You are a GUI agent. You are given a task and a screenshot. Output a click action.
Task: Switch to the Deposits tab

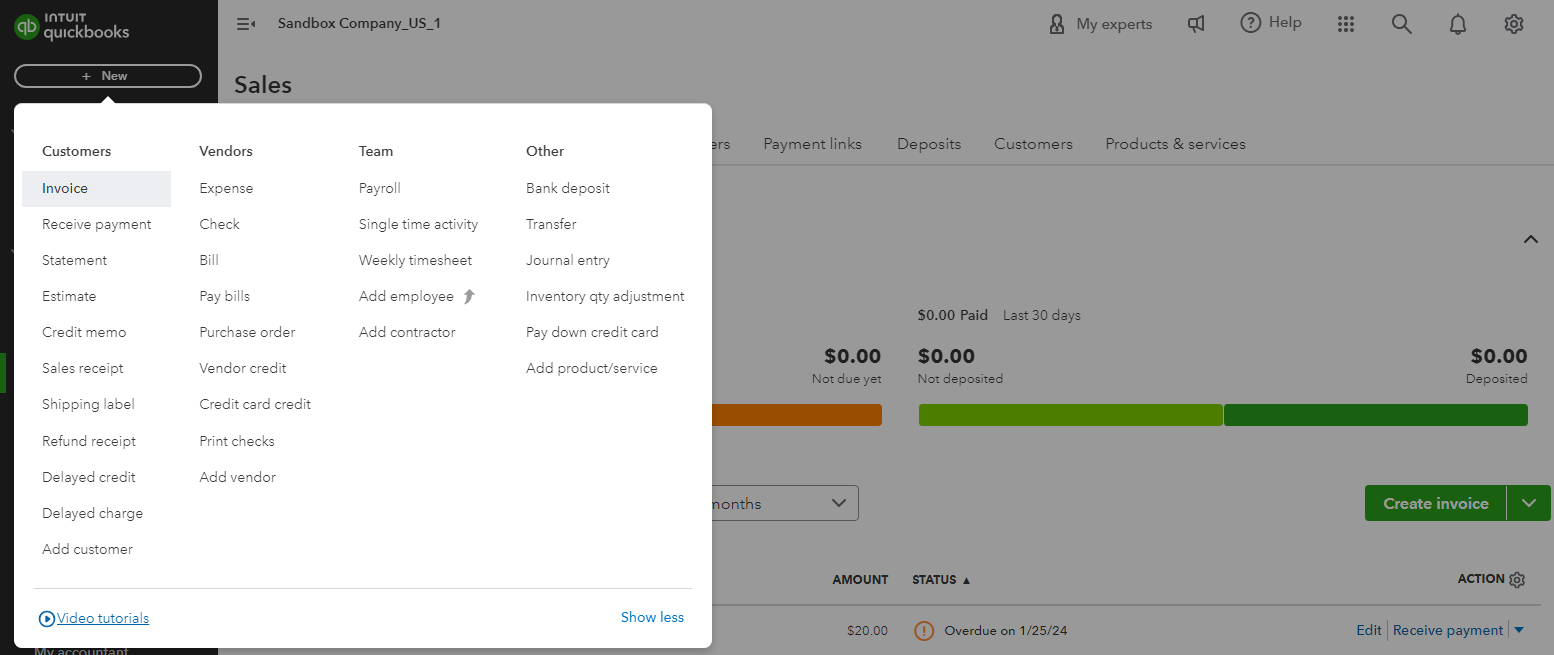928,143
